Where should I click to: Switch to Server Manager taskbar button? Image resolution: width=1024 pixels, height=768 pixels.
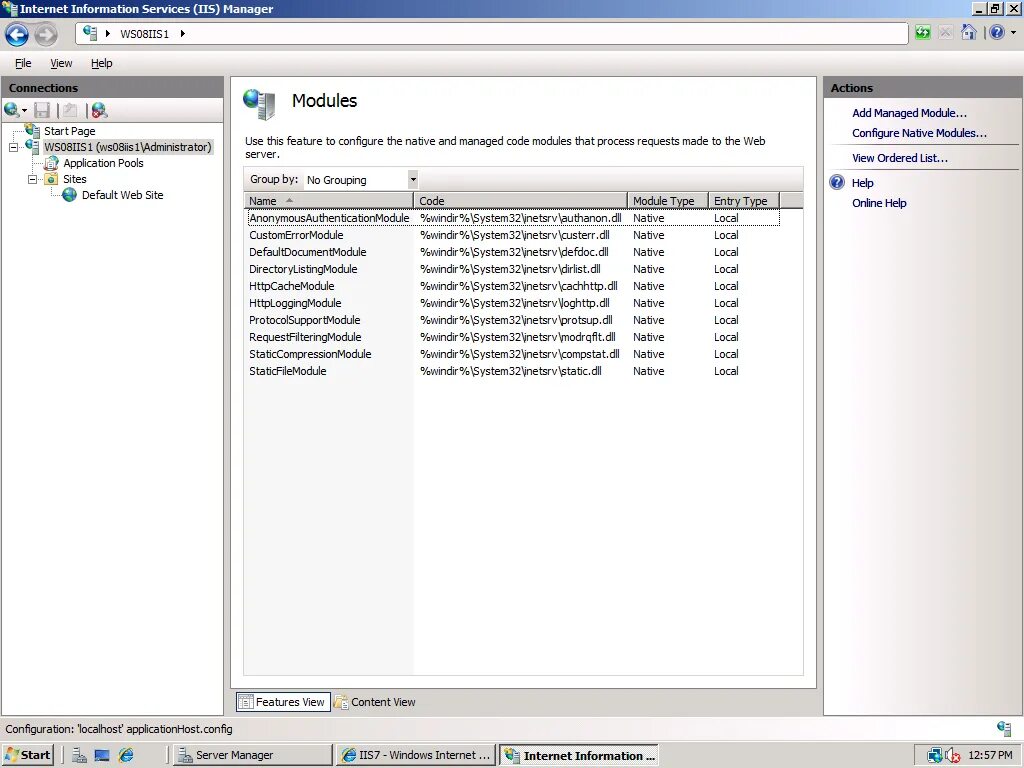pos(253,755)
